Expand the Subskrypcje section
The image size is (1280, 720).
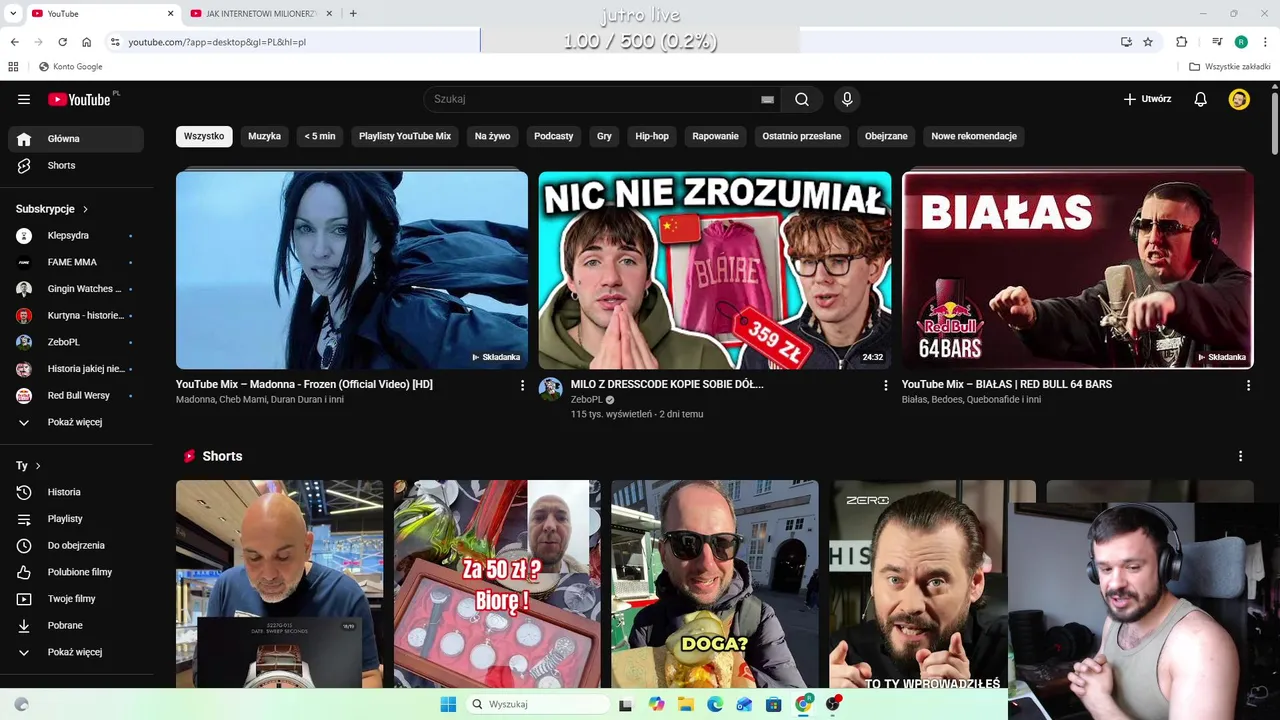(52, 209)
